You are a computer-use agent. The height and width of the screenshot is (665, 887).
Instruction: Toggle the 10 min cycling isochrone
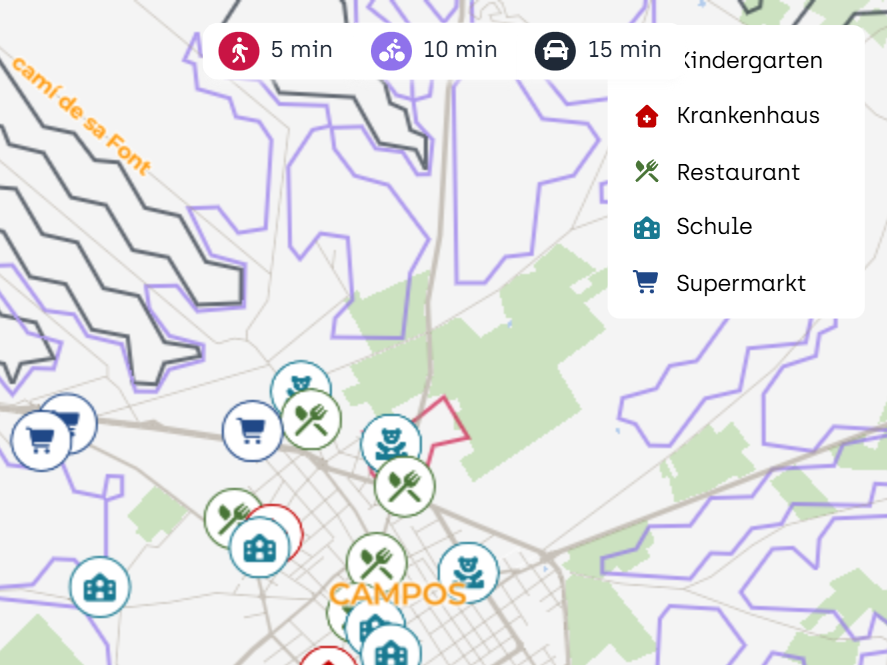[434, 50]
